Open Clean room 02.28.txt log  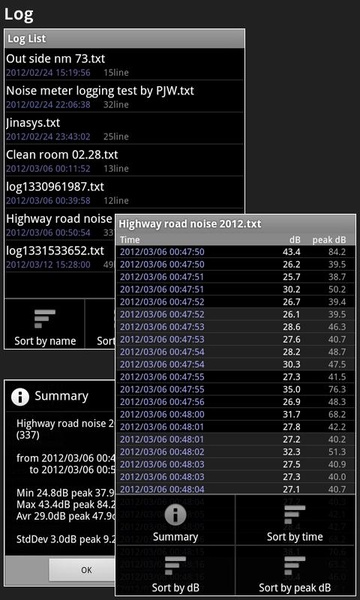(124, 161)
